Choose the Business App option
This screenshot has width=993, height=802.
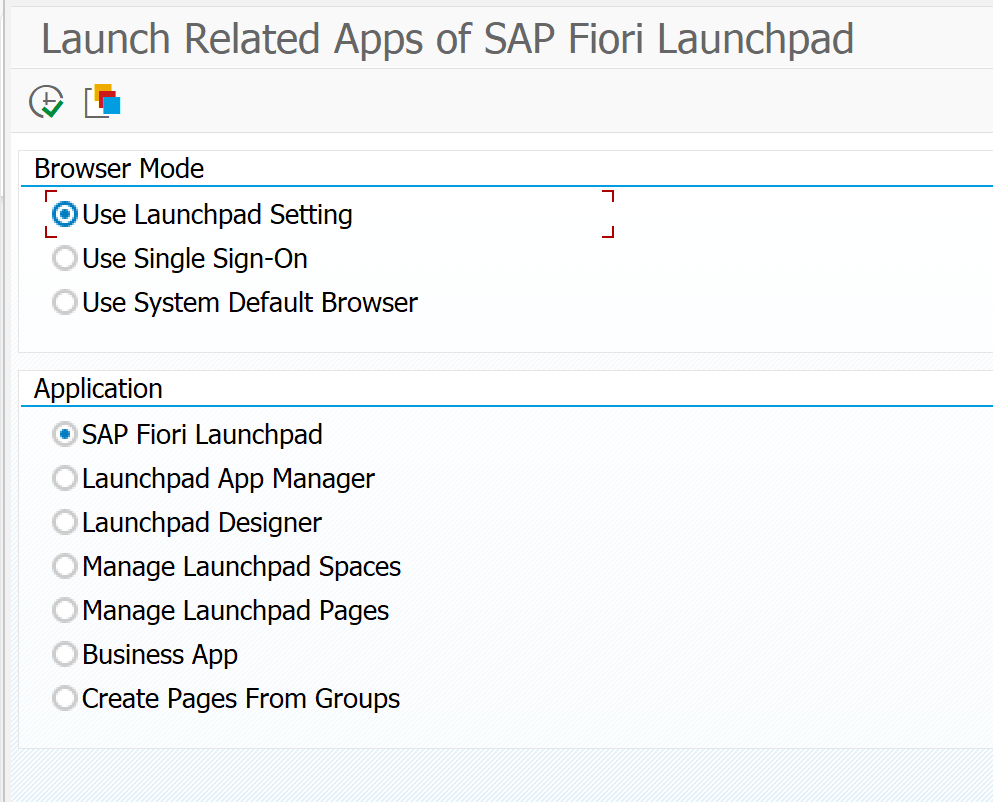(63, 654)
